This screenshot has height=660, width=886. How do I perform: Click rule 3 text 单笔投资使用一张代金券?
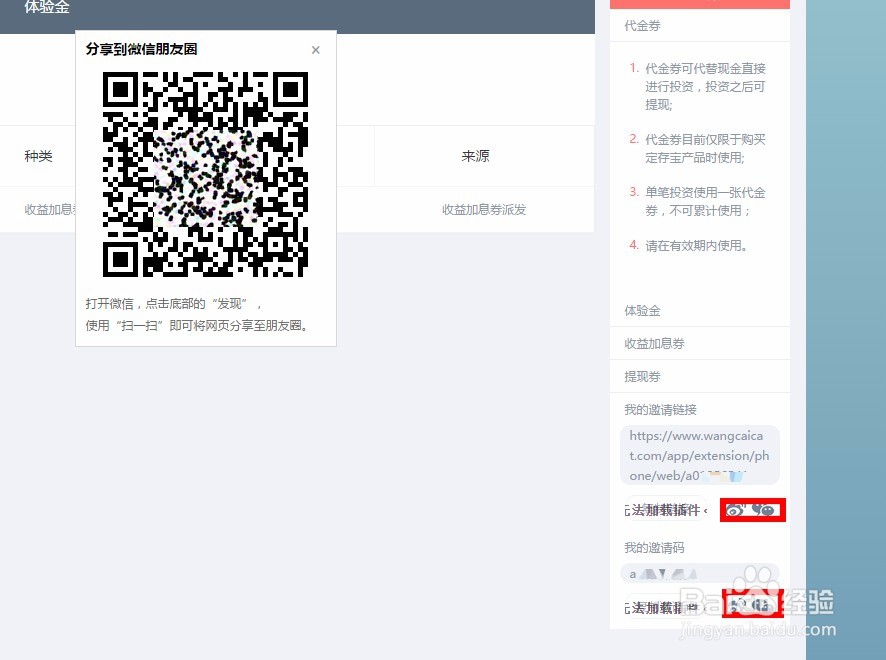[705, 201]
